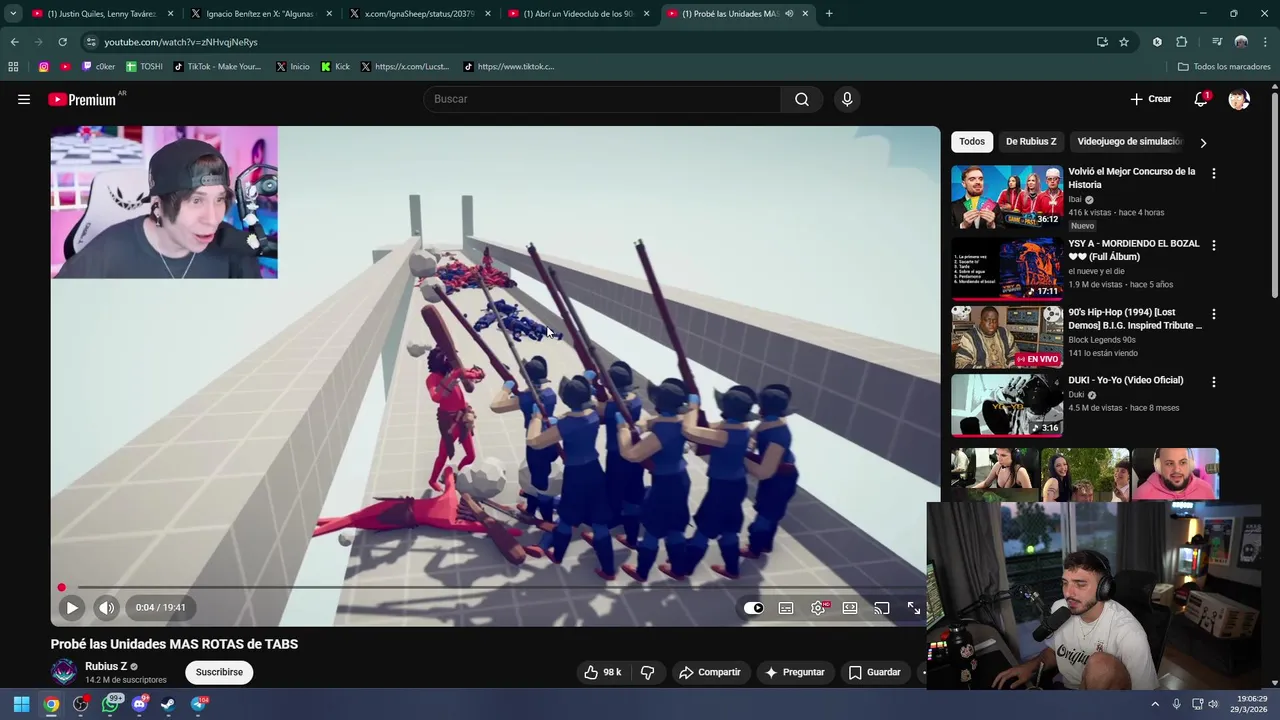Click the search magnifier button
Image resolution: width=1280 pixels, height=720 pixels.
pos(802,99)
